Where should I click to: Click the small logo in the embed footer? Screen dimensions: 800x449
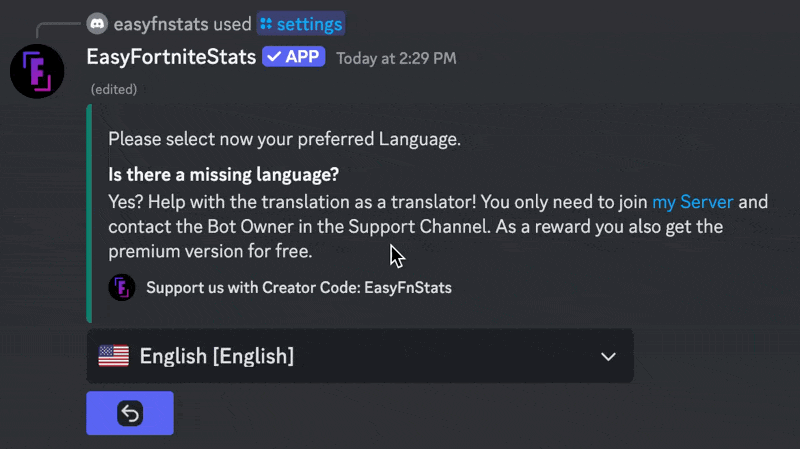tap(121, 288)
